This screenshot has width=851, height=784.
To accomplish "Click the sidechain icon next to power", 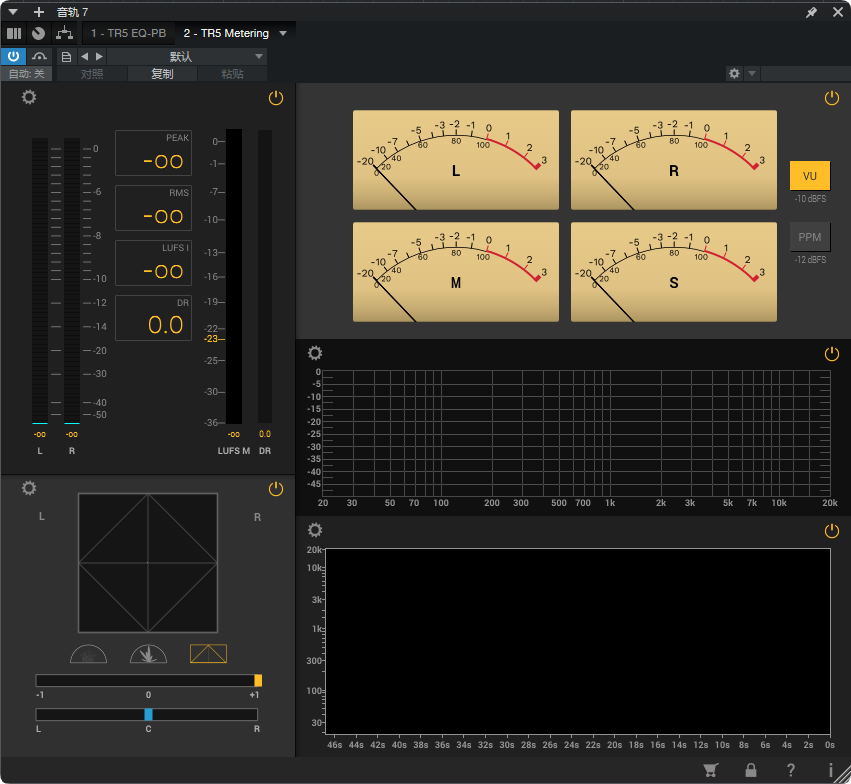I will tap(39, 56).
